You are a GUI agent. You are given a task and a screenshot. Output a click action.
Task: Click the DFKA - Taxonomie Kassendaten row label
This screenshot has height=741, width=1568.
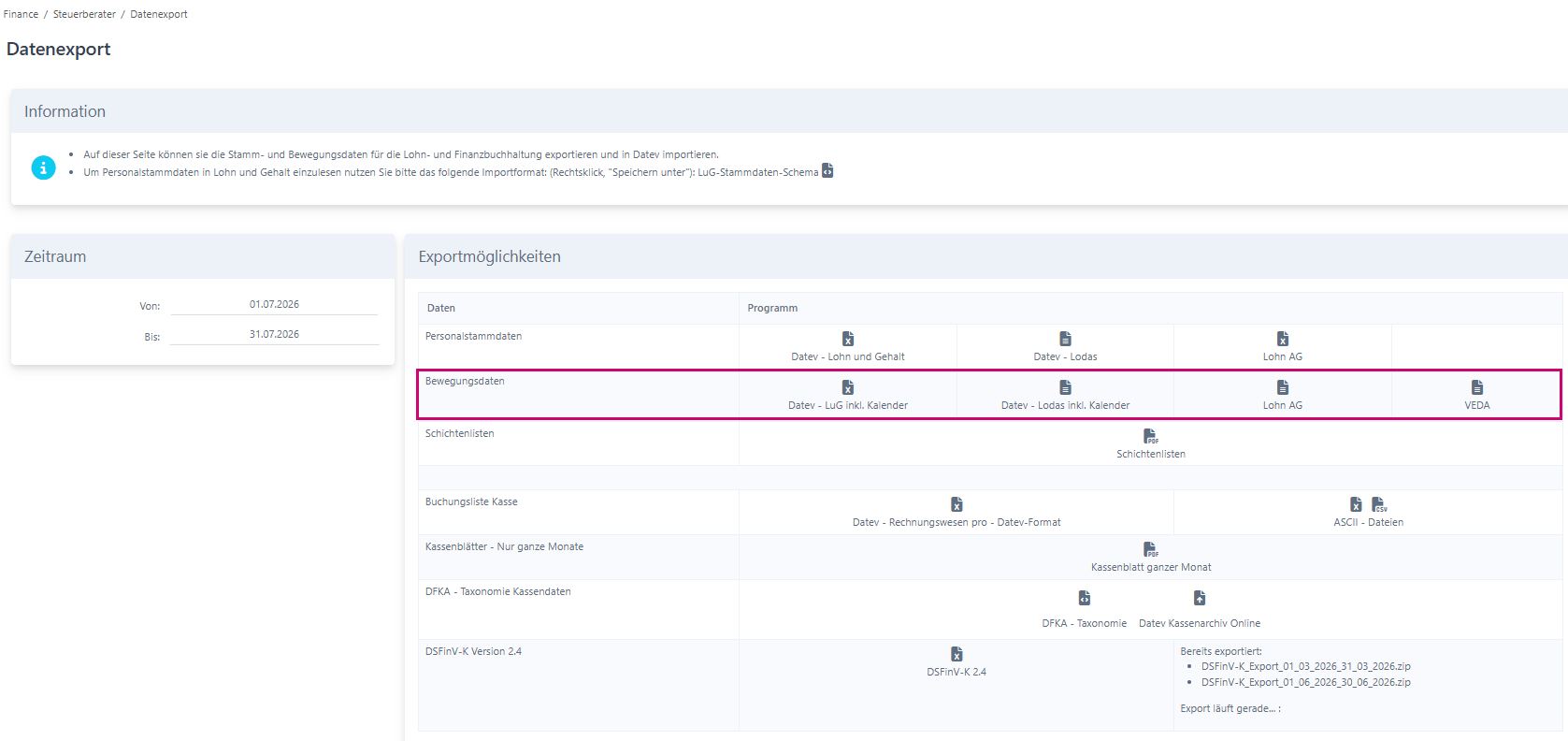tap(497, 591)
